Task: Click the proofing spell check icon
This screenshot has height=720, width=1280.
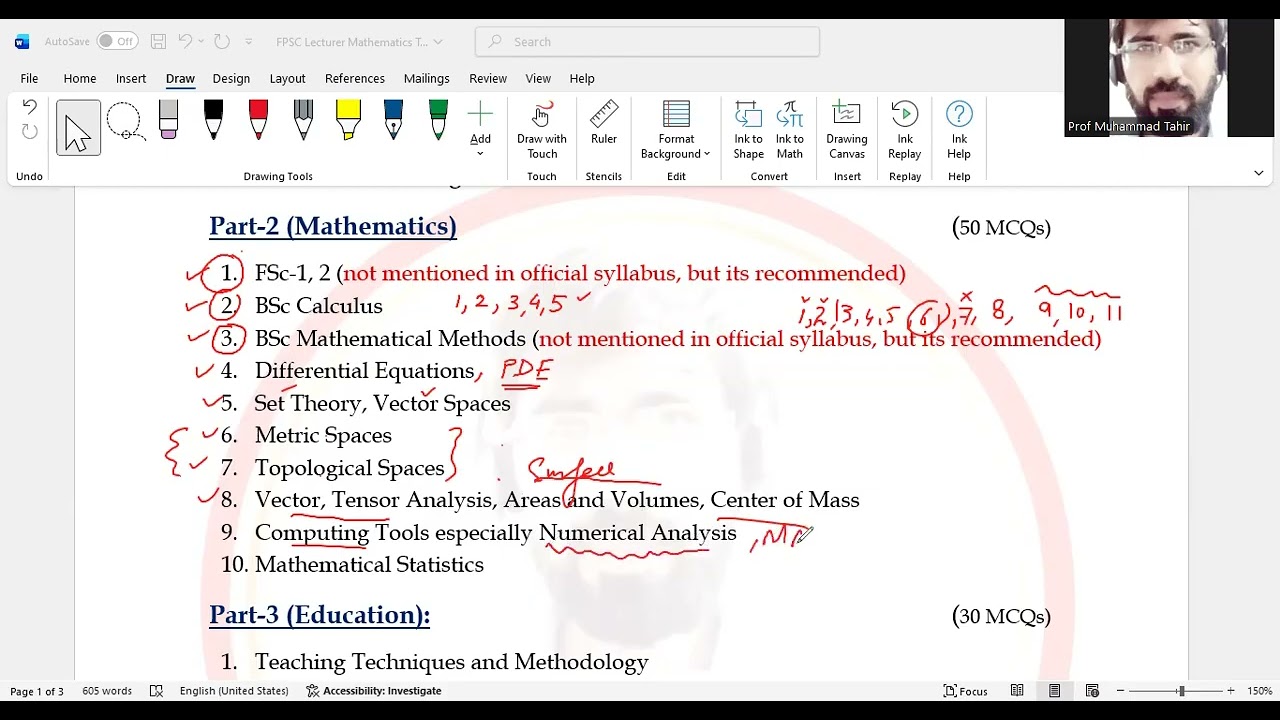Action: [x=156, y=691]
